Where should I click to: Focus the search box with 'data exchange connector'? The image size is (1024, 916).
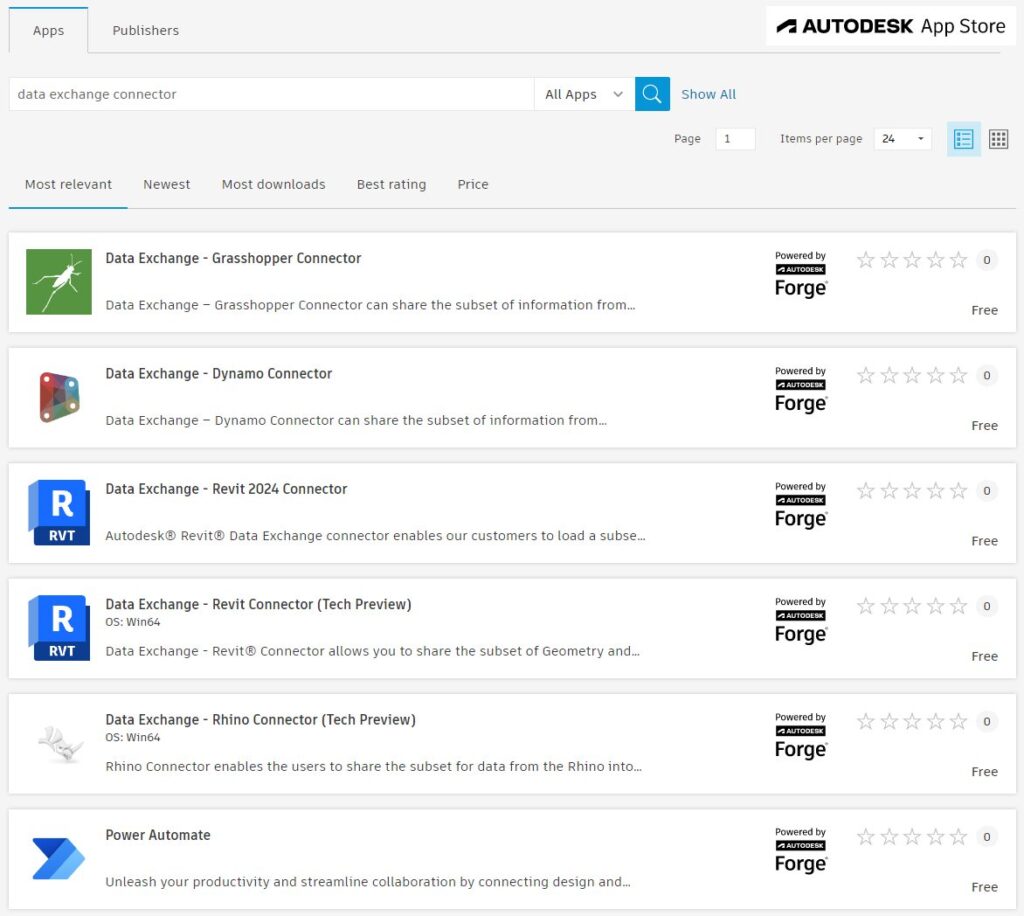click(x=271, y=94)
